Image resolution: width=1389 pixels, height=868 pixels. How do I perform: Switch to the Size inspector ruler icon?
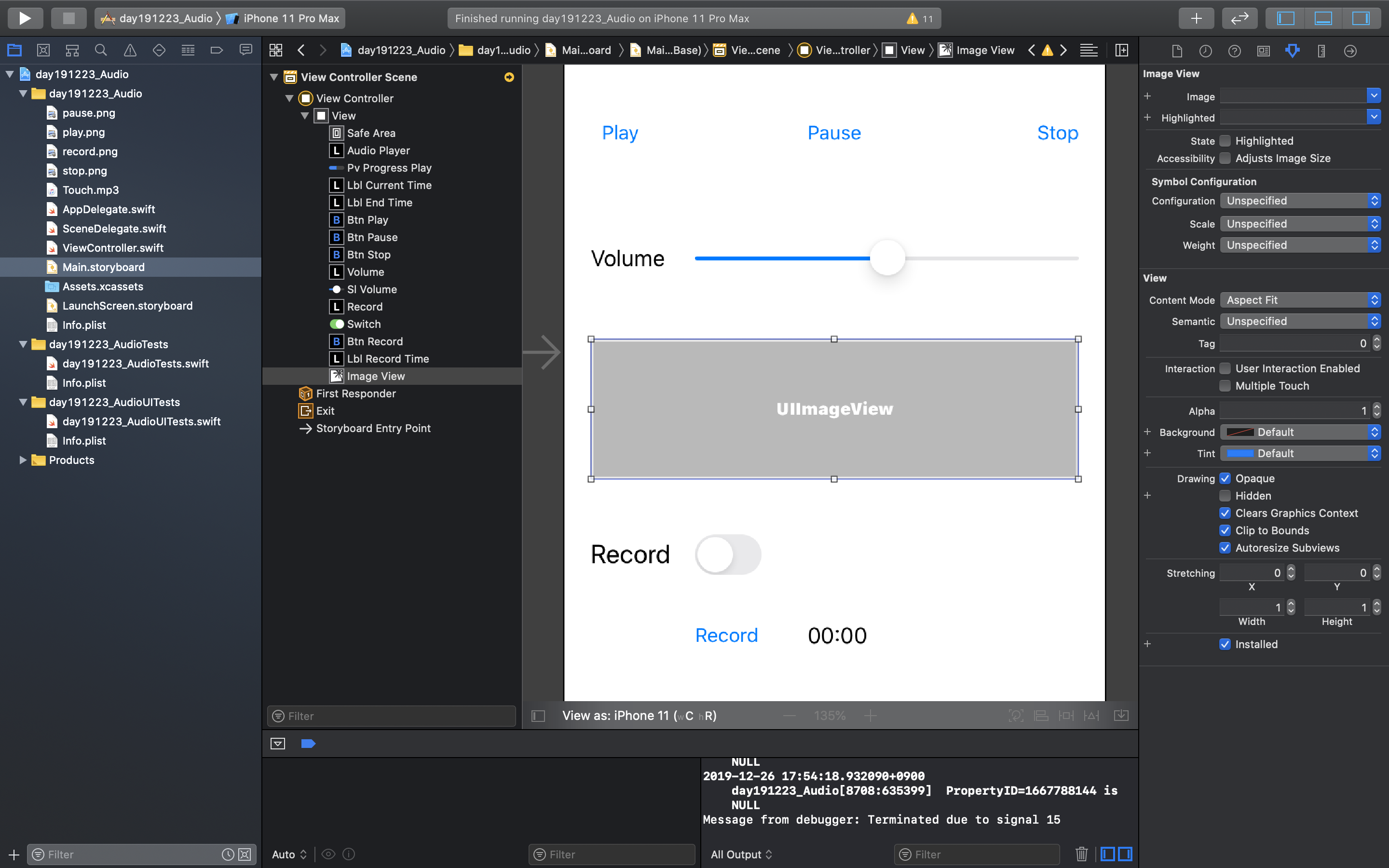pos(1321,51)
